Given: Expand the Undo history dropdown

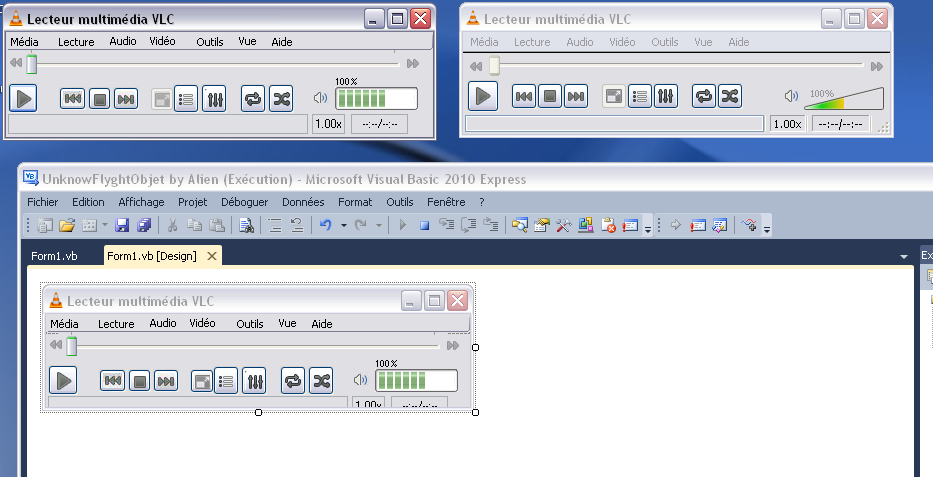Looking at the screenshot, I should coord(343,225).
